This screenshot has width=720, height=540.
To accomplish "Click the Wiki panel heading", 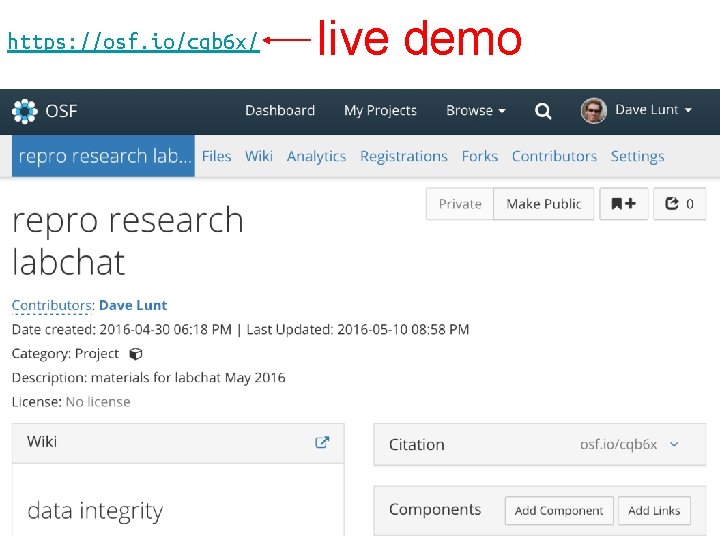I will (x=42, y=442).
